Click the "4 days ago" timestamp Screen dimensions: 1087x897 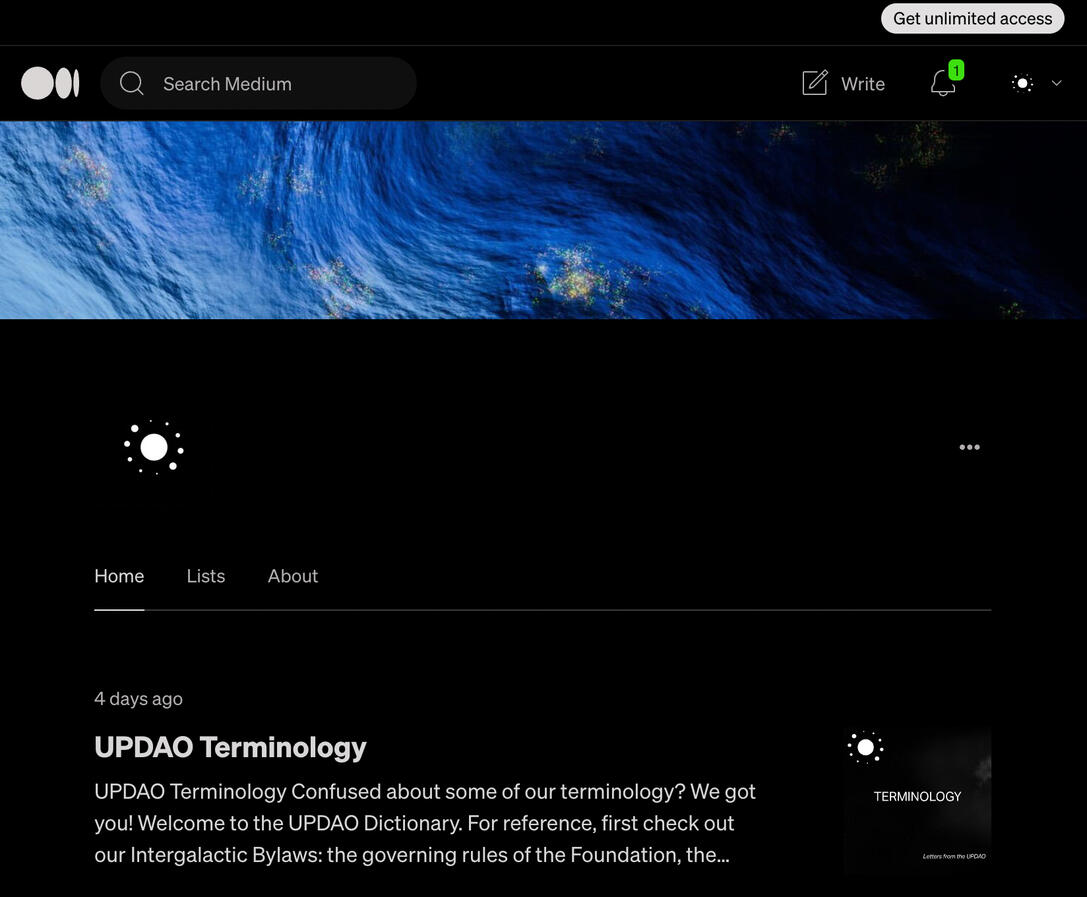[138, 698]
